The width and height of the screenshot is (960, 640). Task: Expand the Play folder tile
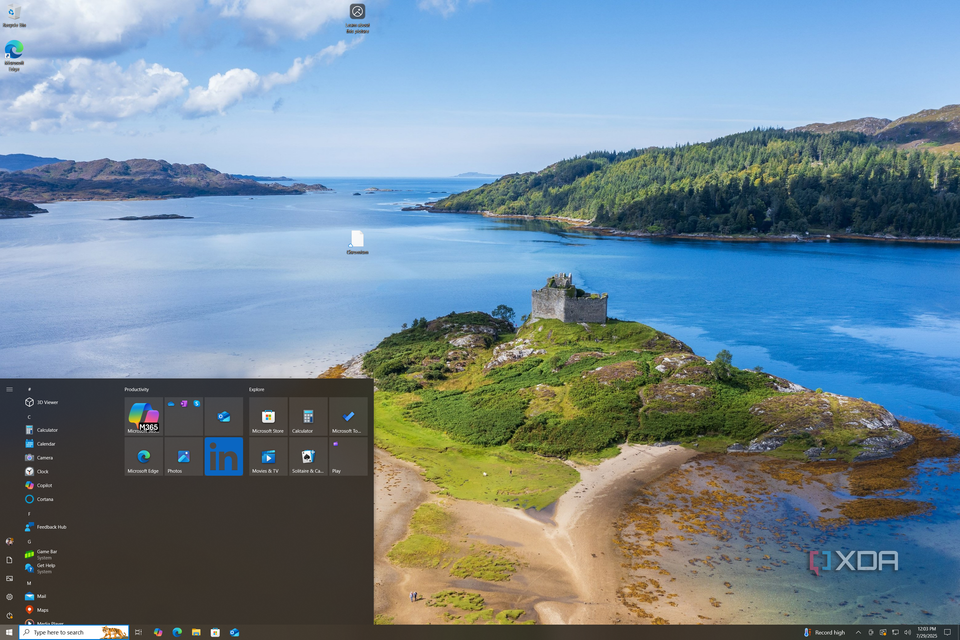coord(348,456)
